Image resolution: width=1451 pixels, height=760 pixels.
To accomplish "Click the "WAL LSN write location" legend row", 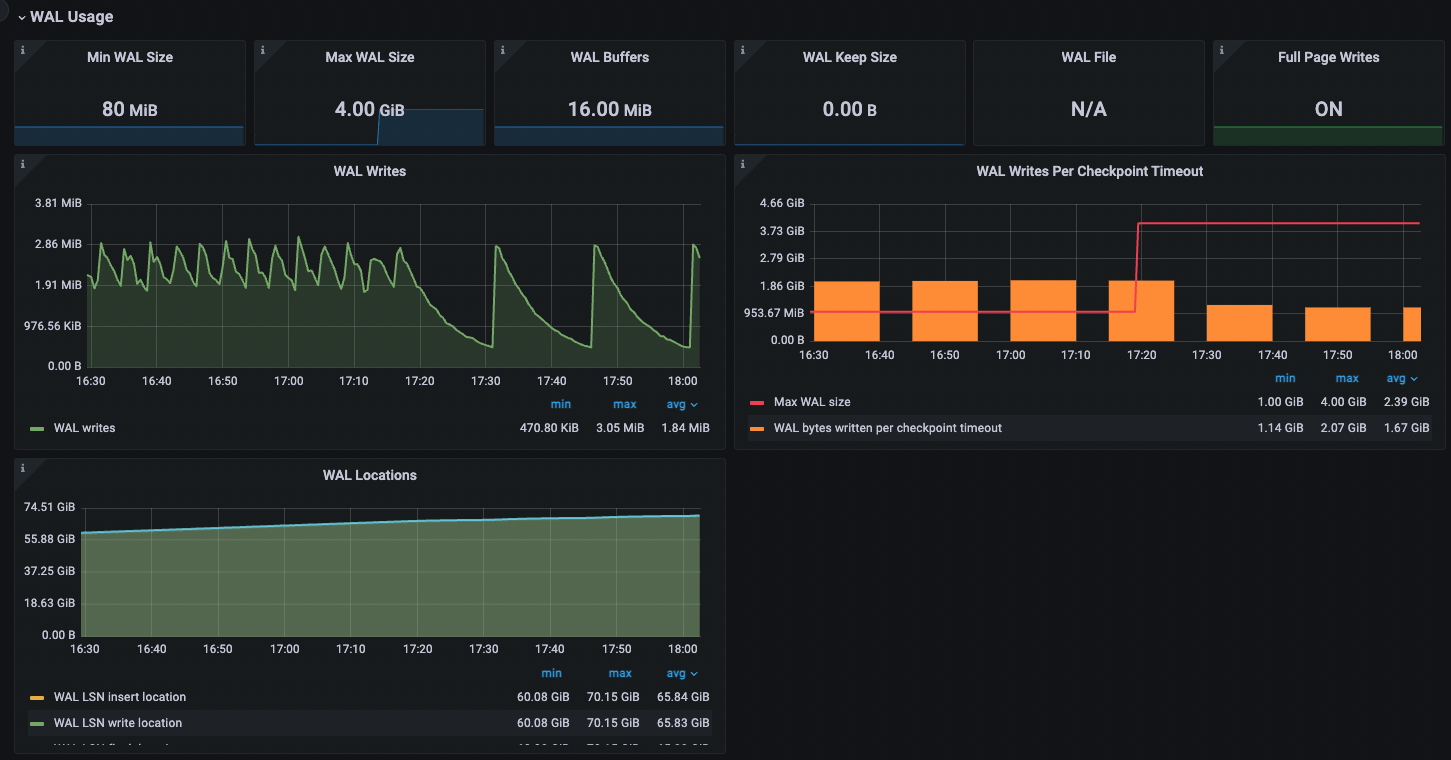I will coord(118,723).
